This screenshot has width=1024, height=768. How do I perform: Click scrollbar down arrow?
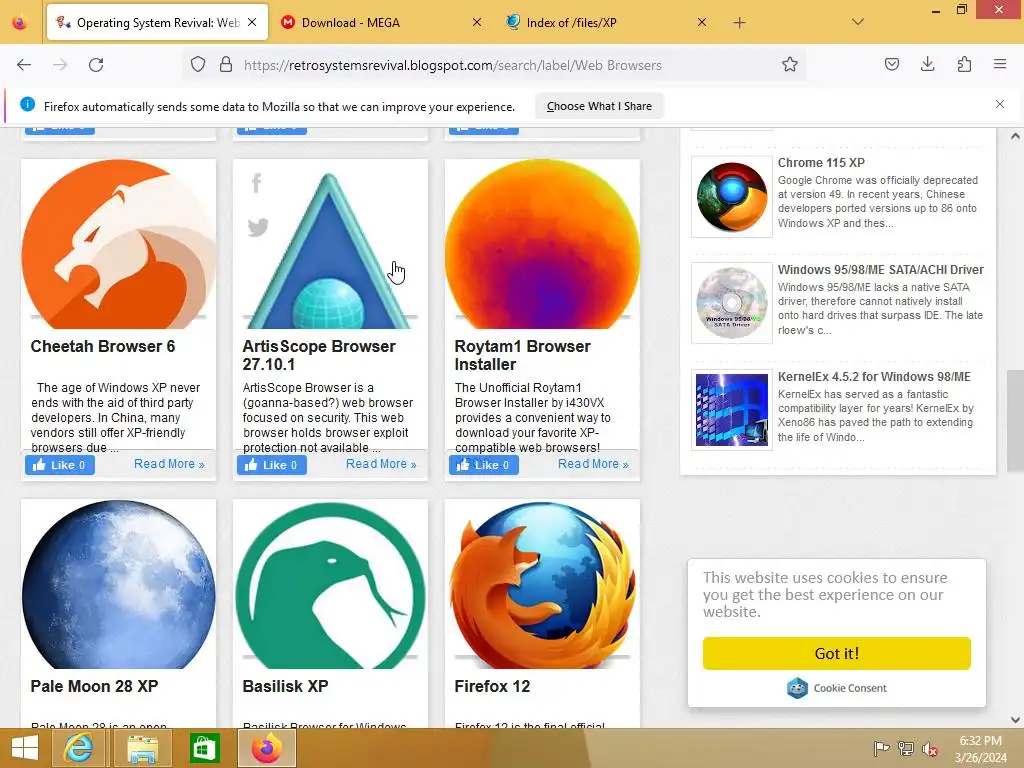click(1015, 720)
